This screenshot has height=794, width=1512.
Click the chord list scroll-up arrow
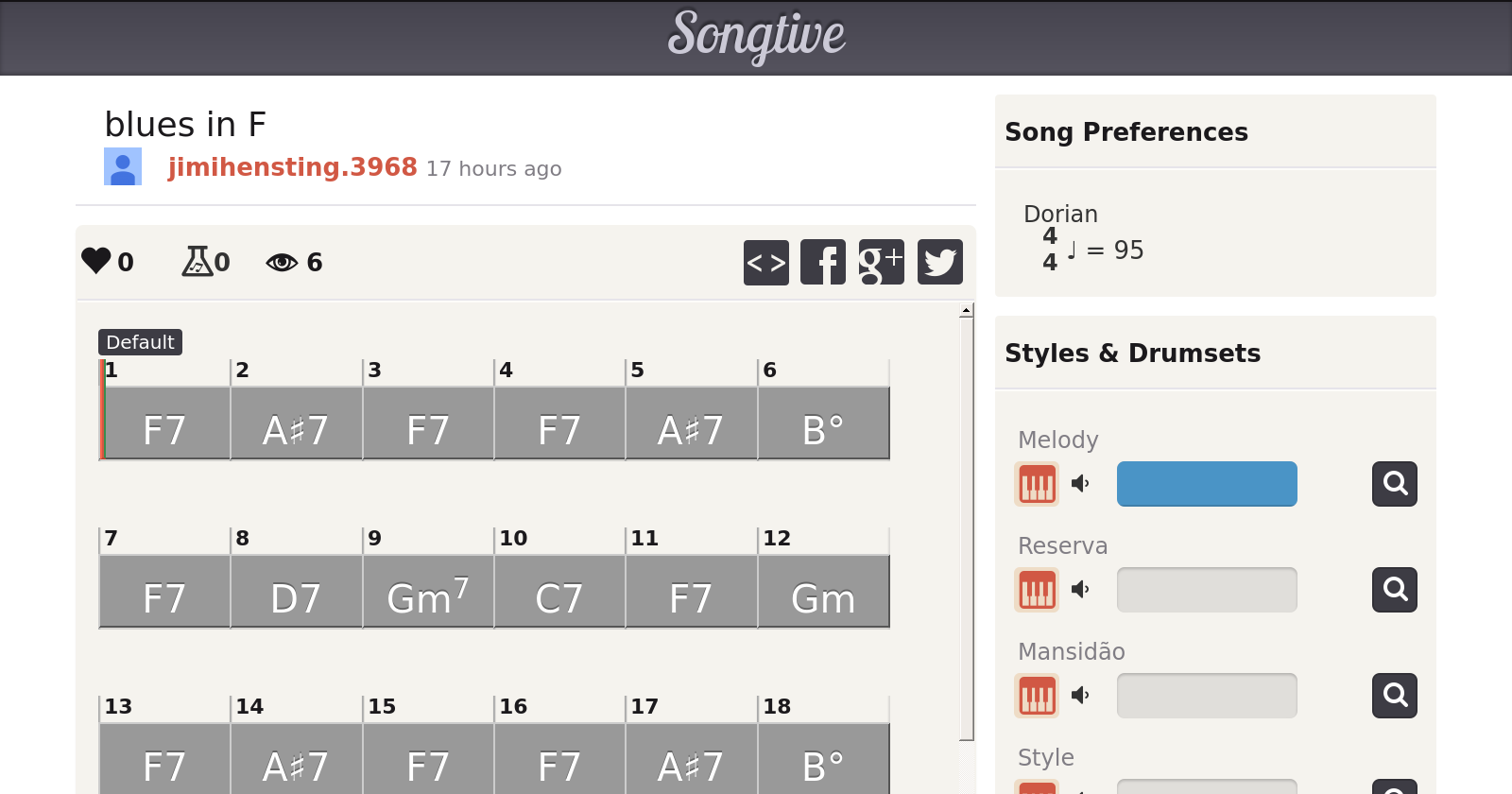(x=966, y=311)
